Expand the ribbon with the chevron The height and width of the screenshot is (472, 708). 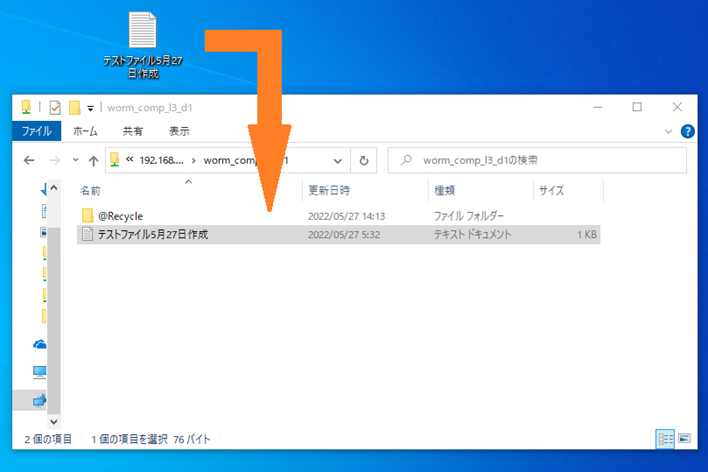coord(668,131)
